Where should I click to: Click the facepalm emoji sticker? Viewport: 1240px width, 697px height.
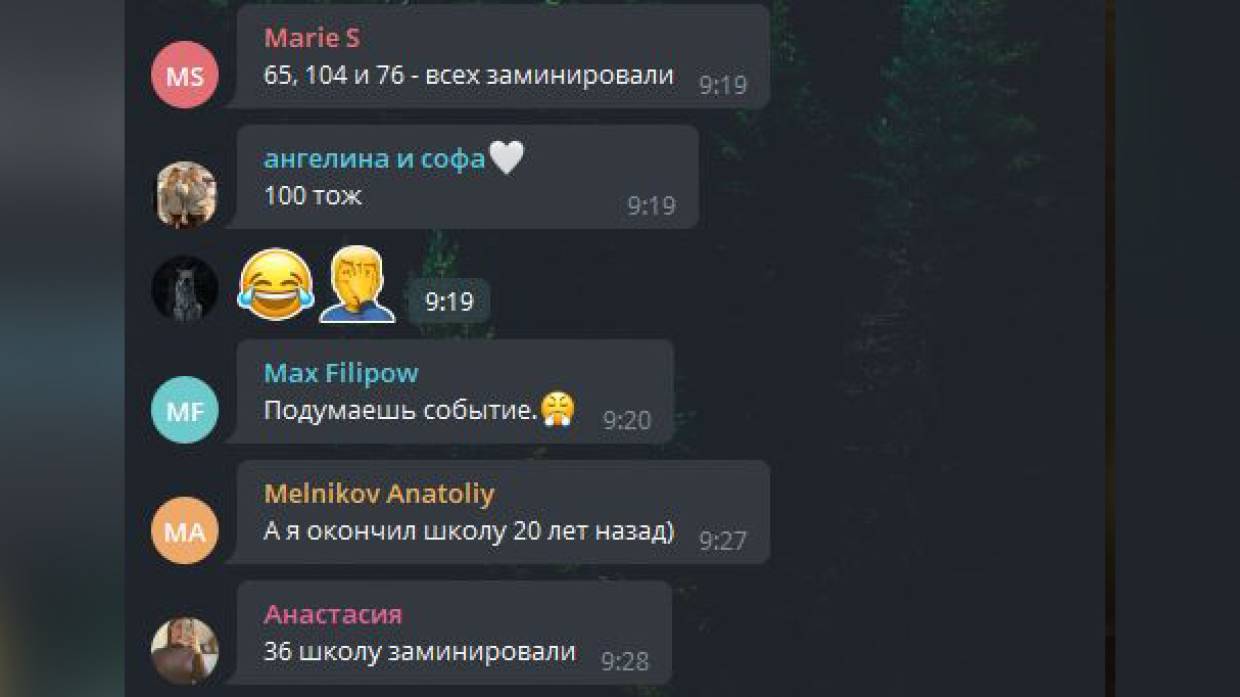point(357,284)
